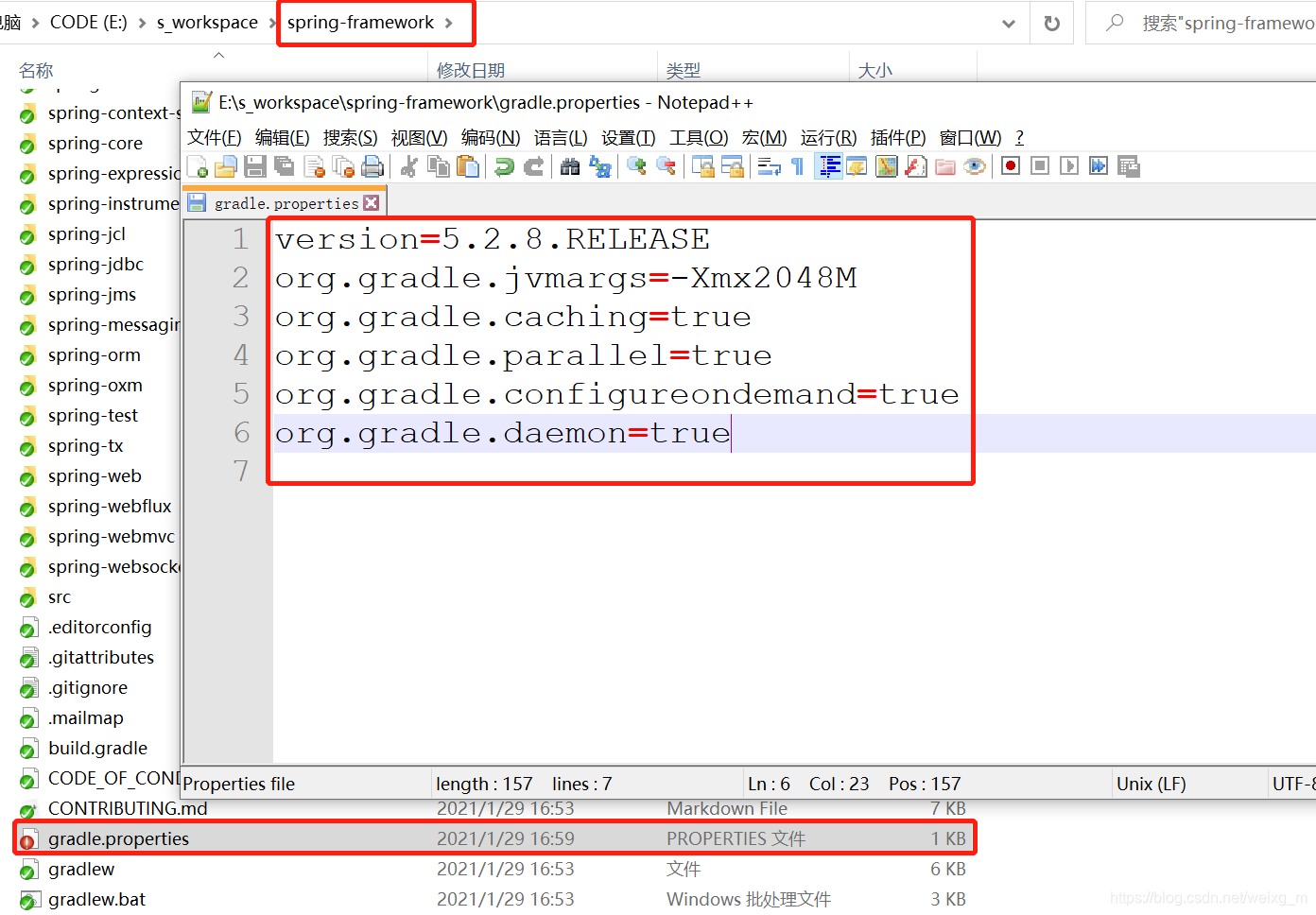Open the 编辑(E) menu

[283, 138]
